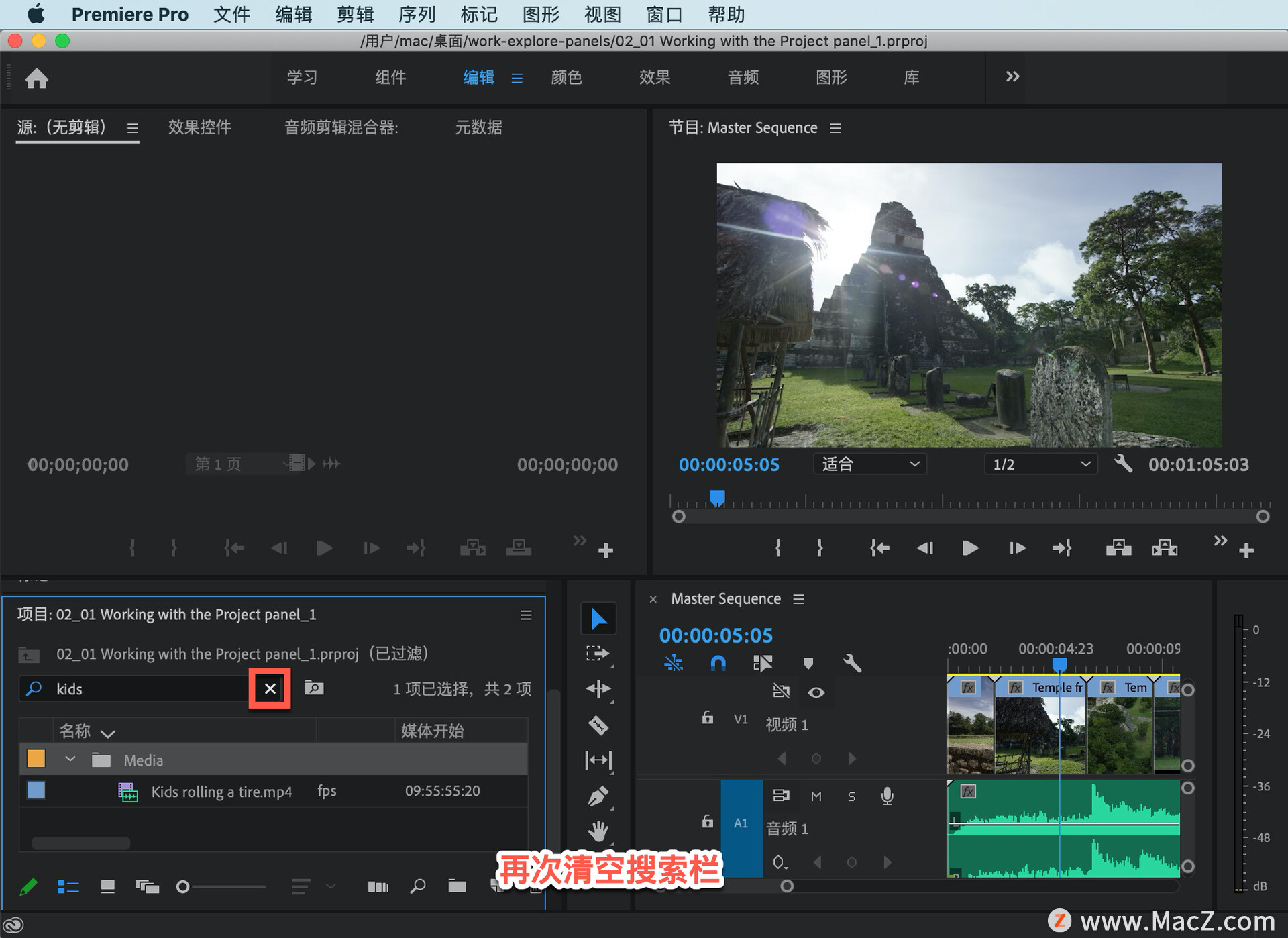Show more workspaces overflow arrows
The image size is (1288, 938).
click(x=1012, y=76)
